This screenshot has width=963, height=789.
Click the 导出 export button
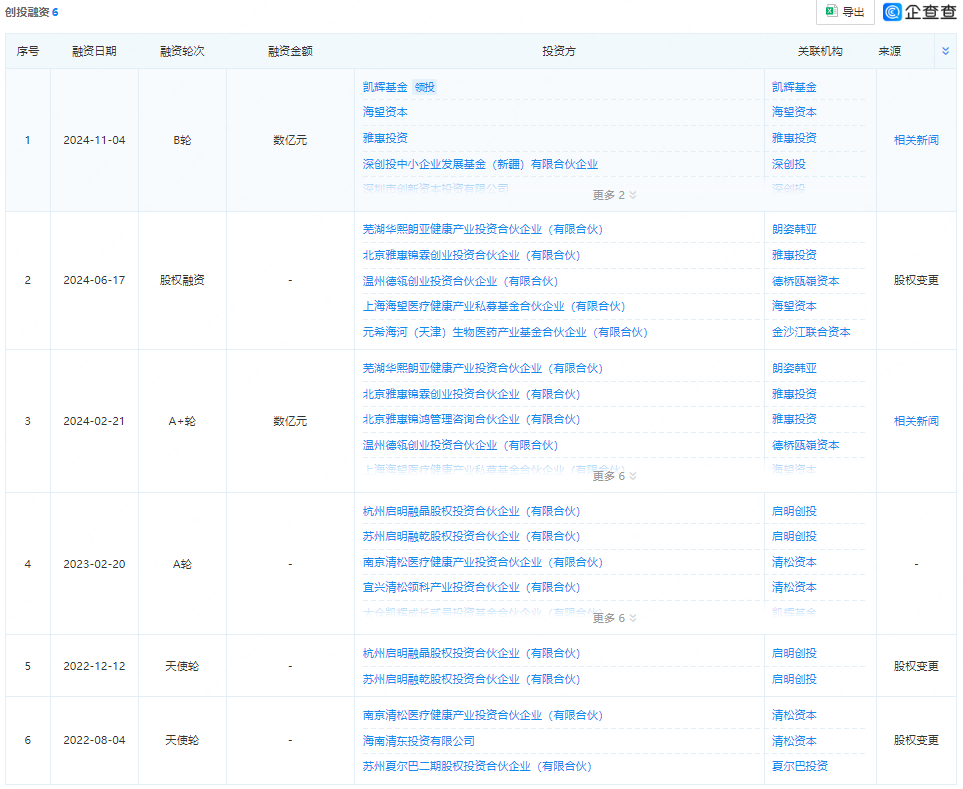point(845,12)
